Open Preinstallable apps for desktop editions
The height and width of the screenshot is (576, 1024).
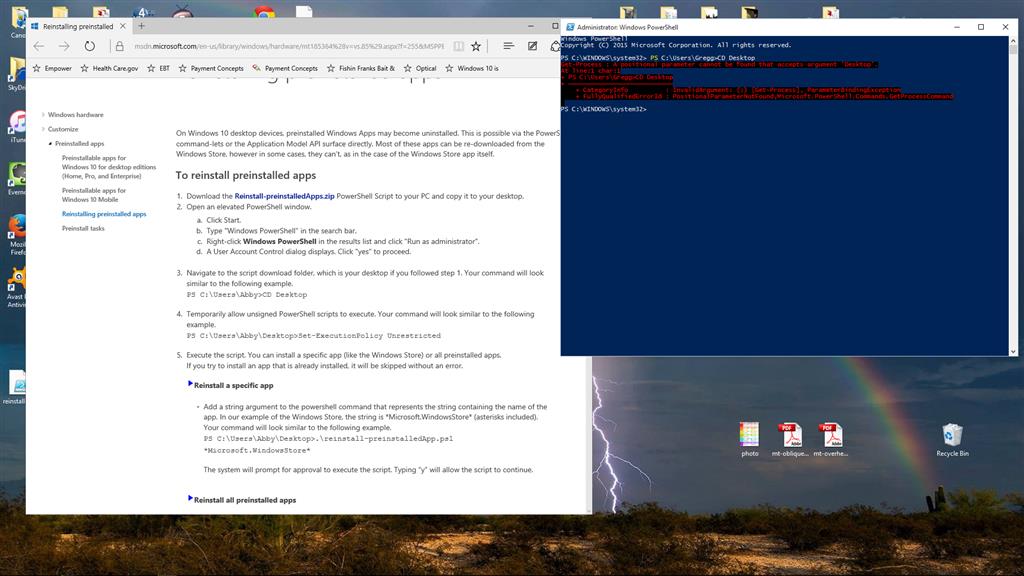pyautogui.click(x=109, y=167)
